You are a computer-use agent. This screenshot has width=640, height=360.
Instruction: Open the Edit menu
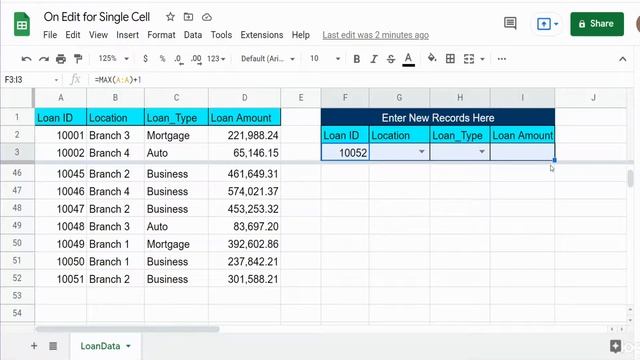tap(73, 35)
